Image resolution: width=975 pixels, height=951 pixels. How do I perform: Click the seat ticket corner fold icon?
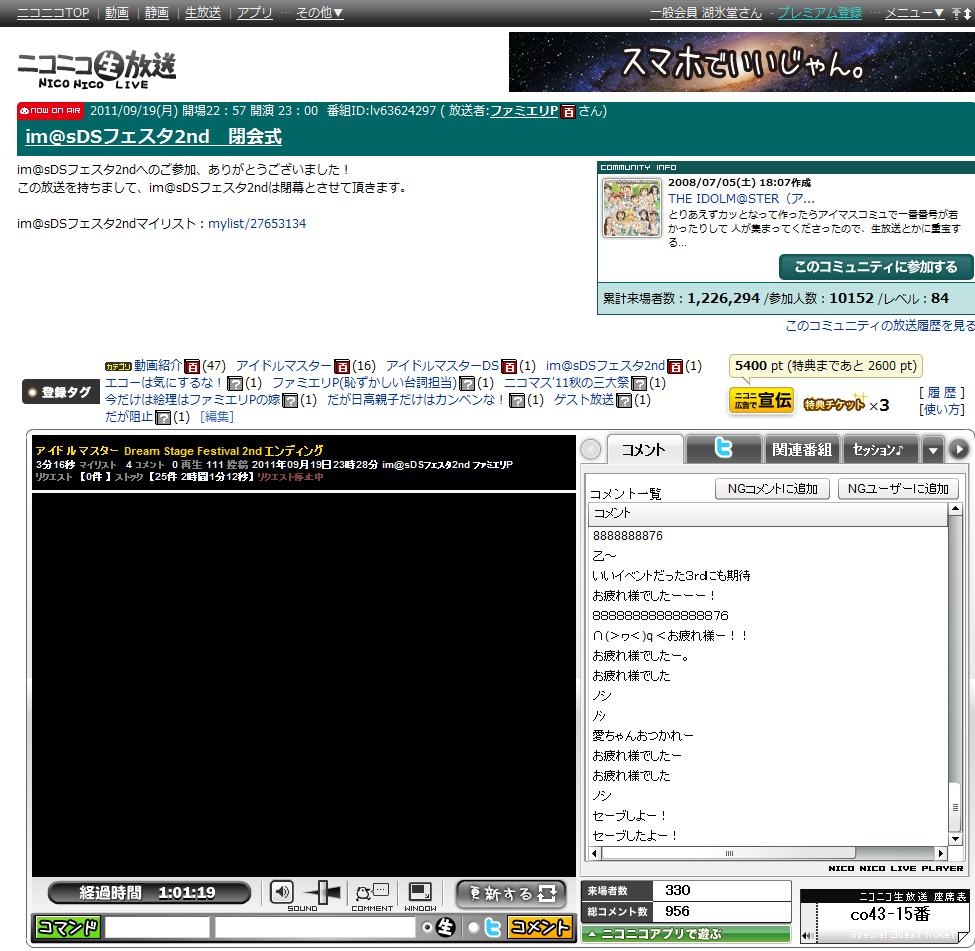coord(963,936)
